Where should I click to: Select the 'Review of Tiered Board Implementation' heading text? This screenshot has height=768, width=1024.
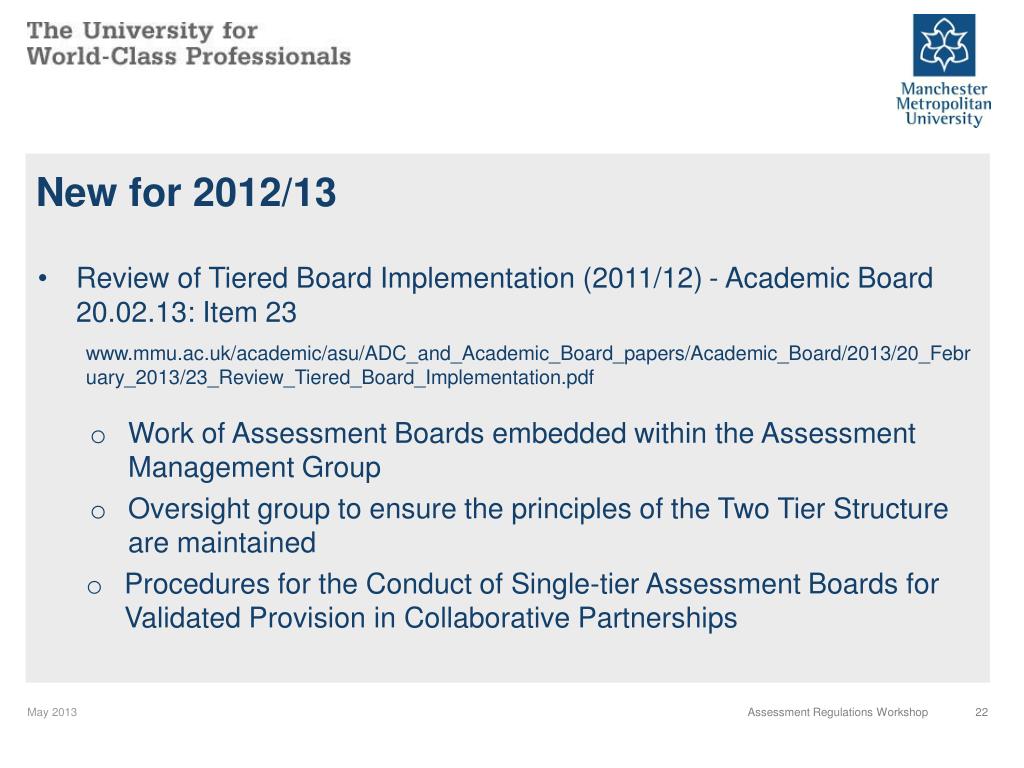(324, 278)
